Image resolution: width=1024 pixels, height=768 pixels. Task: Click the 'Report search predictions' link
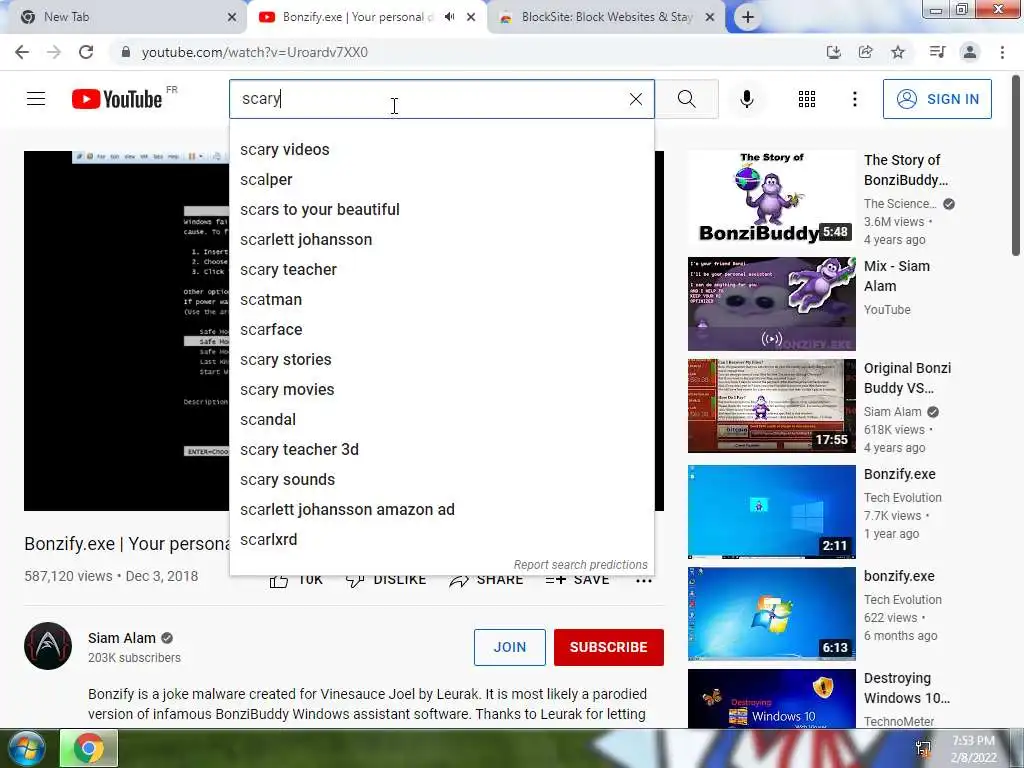[581, 565]
